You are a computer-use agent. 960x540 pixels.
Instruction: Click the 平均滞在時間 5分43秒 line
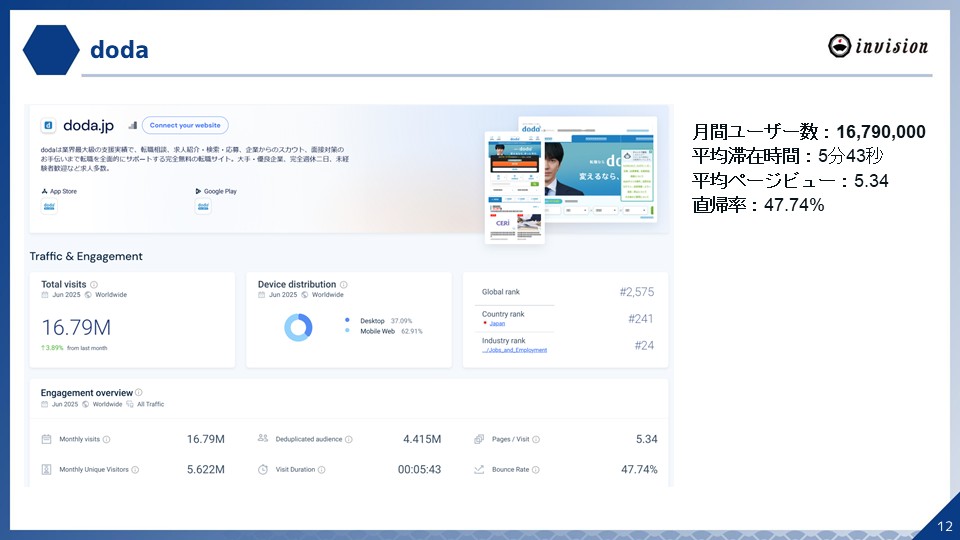(787, 156)
